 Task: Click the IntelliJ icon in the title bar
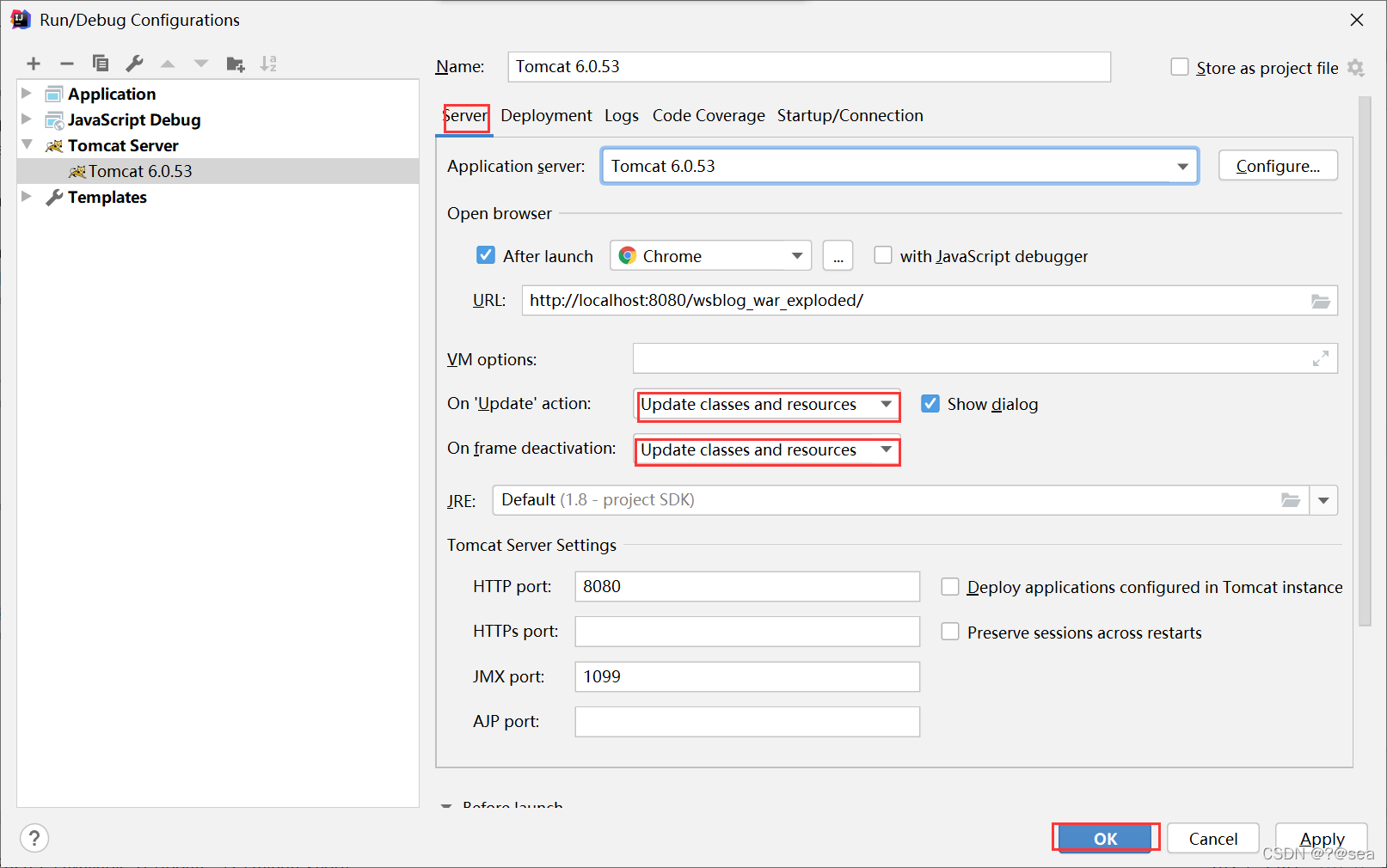21,20
